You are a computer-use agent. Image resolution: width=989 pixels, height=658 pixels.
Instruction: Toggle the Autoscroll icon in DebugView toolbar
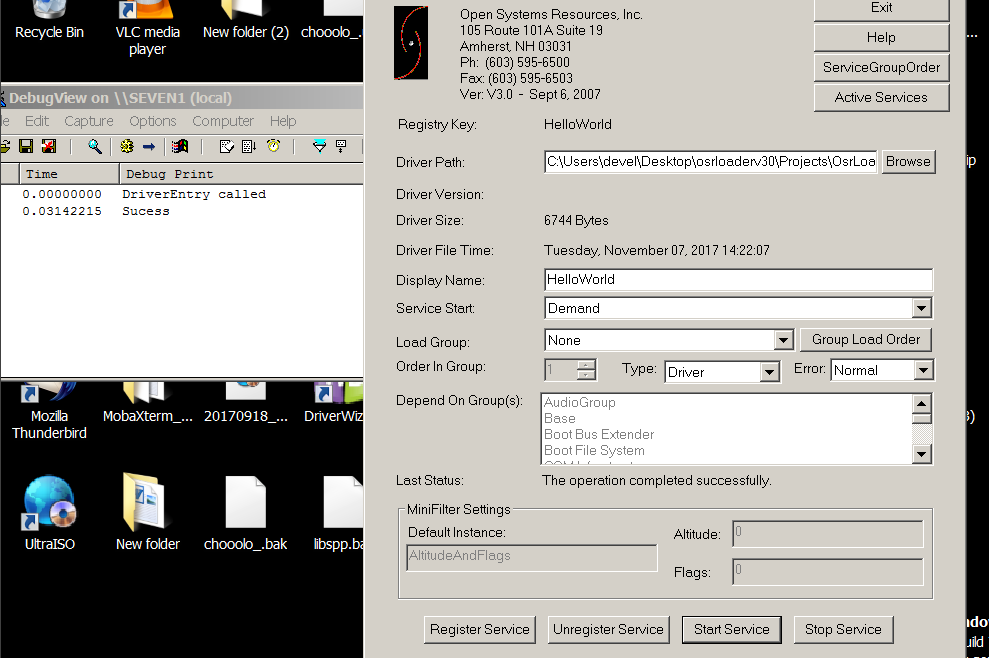point(250,147)
